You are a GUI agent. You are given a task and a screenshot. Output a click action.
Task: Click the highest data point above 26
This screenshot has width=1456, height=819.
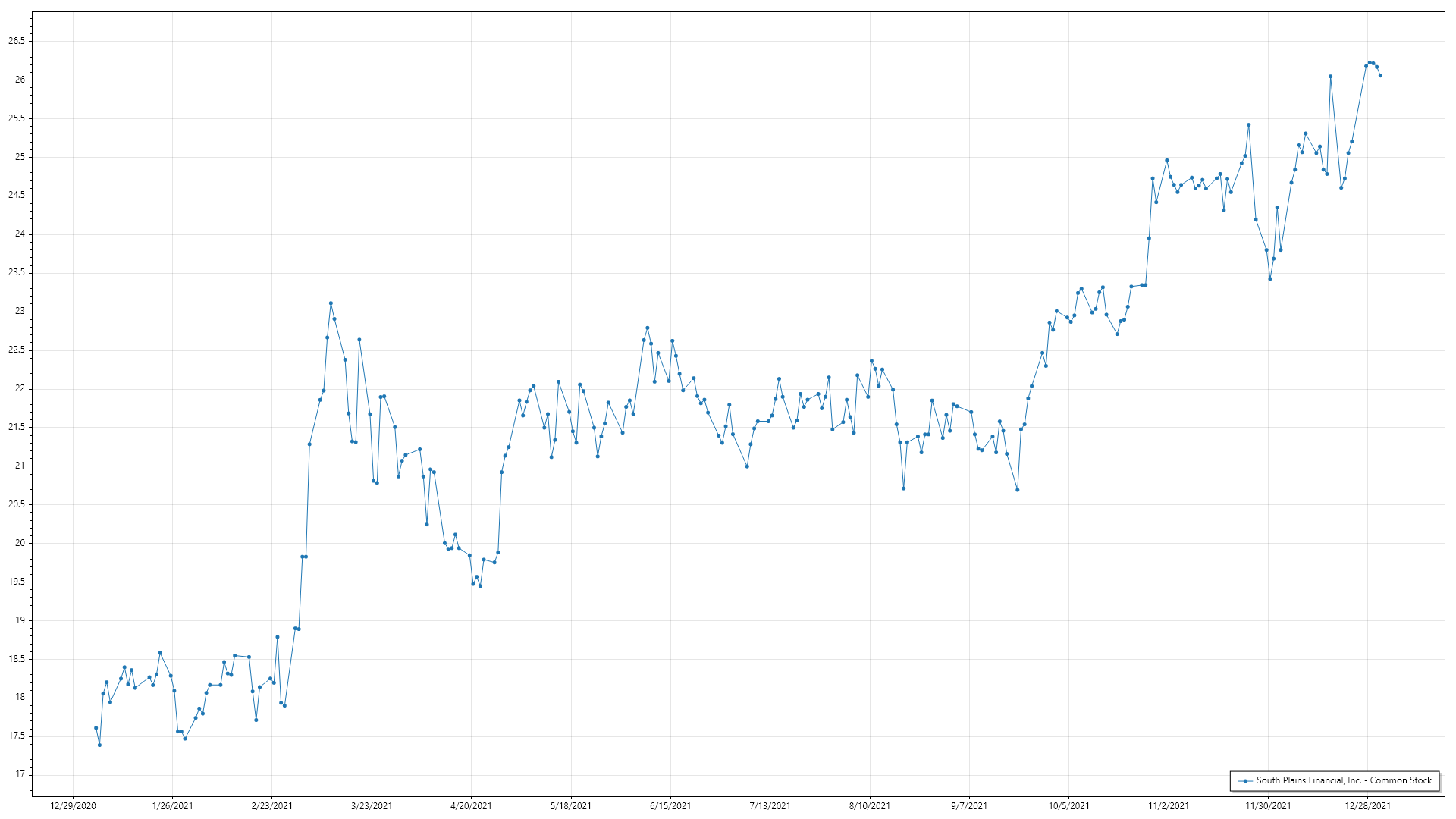click(1370, 62)
